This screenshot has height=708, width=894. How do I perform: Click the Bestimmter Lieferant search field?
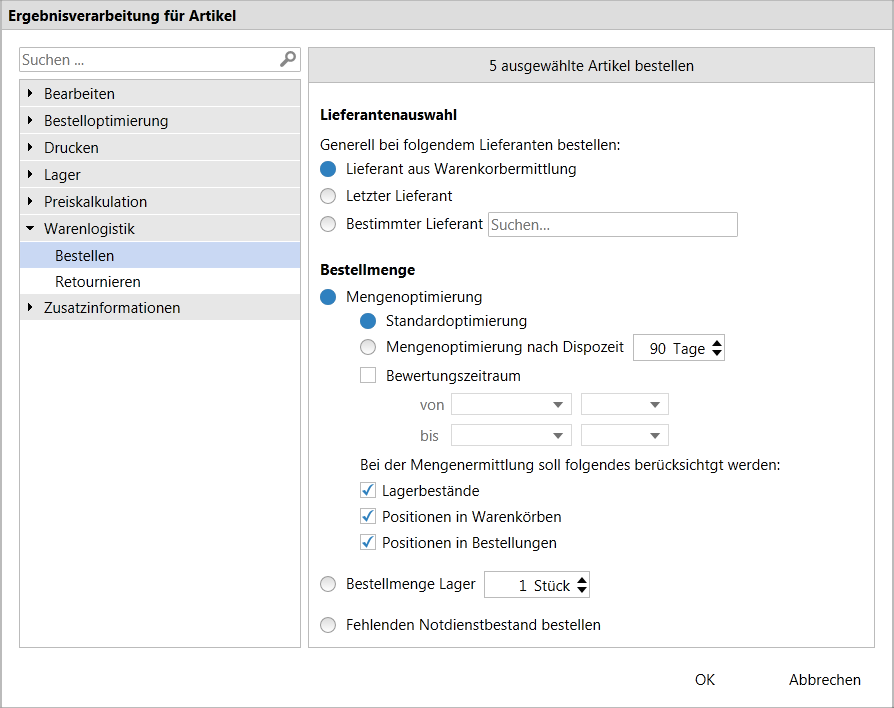pos(612,225)
